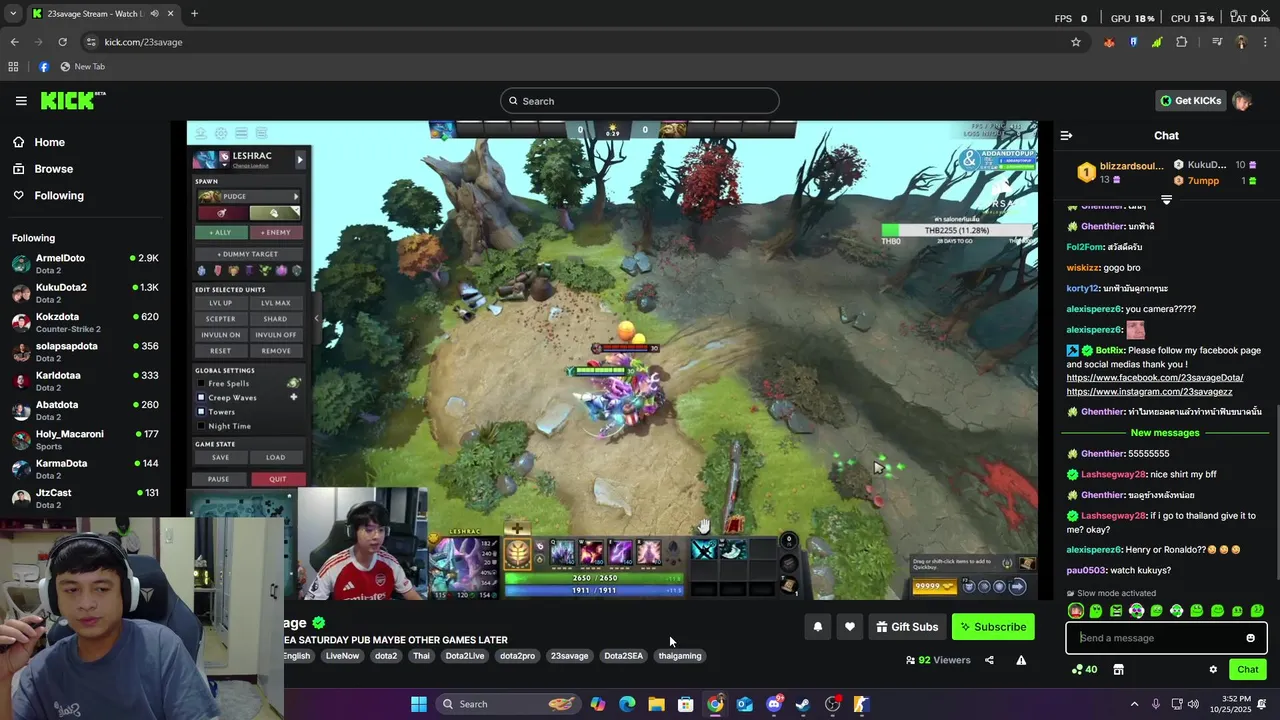The width and height of the screenshot is (1280, 720).
Task: Click the Dota2SEA tag
Action: (x=623, y=656)
